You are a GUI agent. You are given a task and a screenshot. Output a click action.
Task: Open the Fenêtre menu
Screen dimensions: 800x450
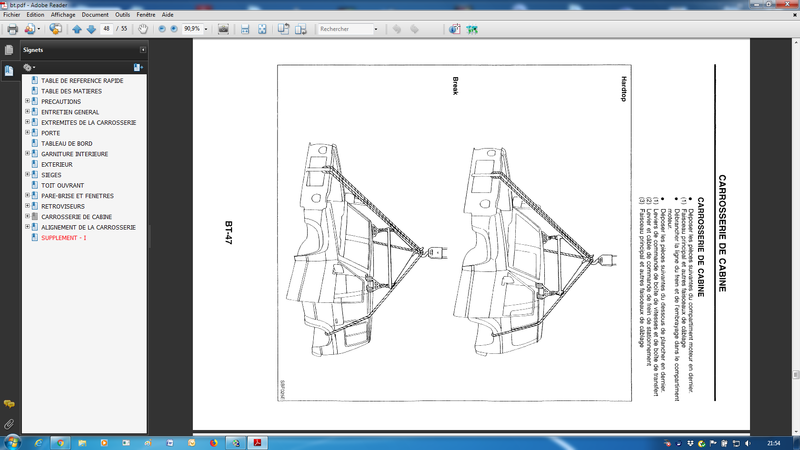click(x=146, y=15)
